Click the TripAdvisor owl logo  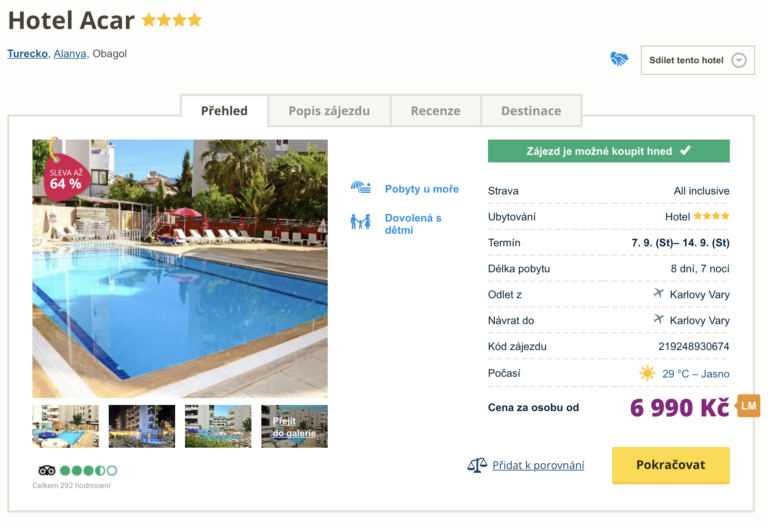[x=46, y=470]
